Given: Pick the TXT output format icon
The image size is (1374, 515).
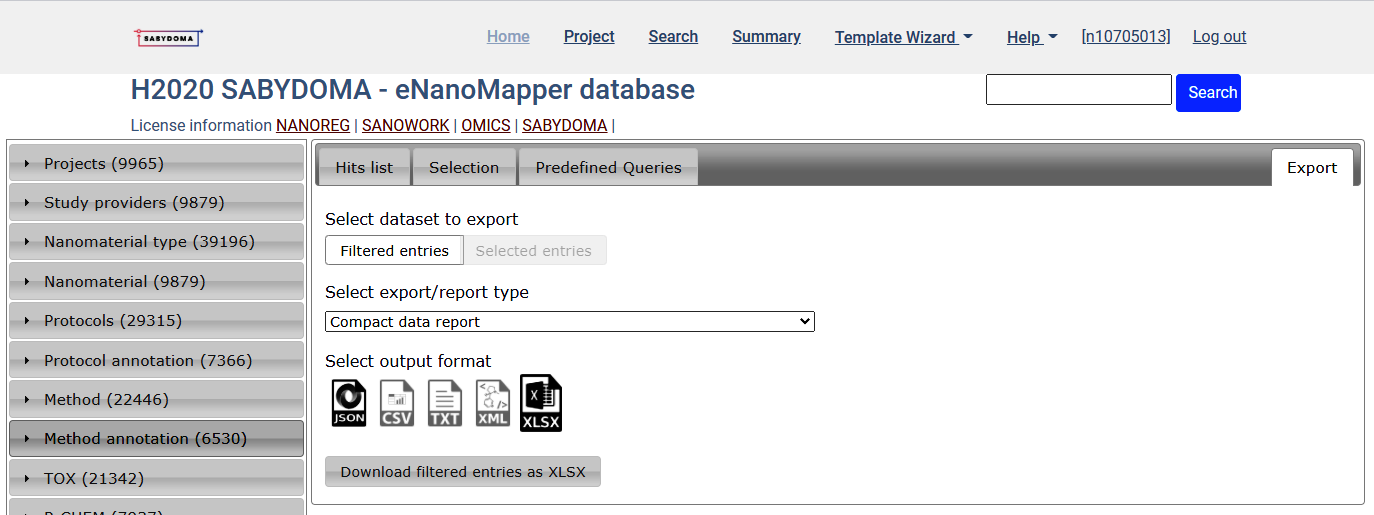Looking at the screenshot, I should point(445,403).
